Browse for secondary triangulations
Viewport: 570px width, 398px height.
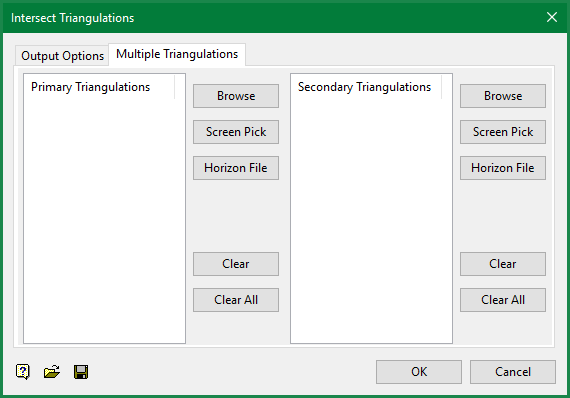(x=503, y=96)
